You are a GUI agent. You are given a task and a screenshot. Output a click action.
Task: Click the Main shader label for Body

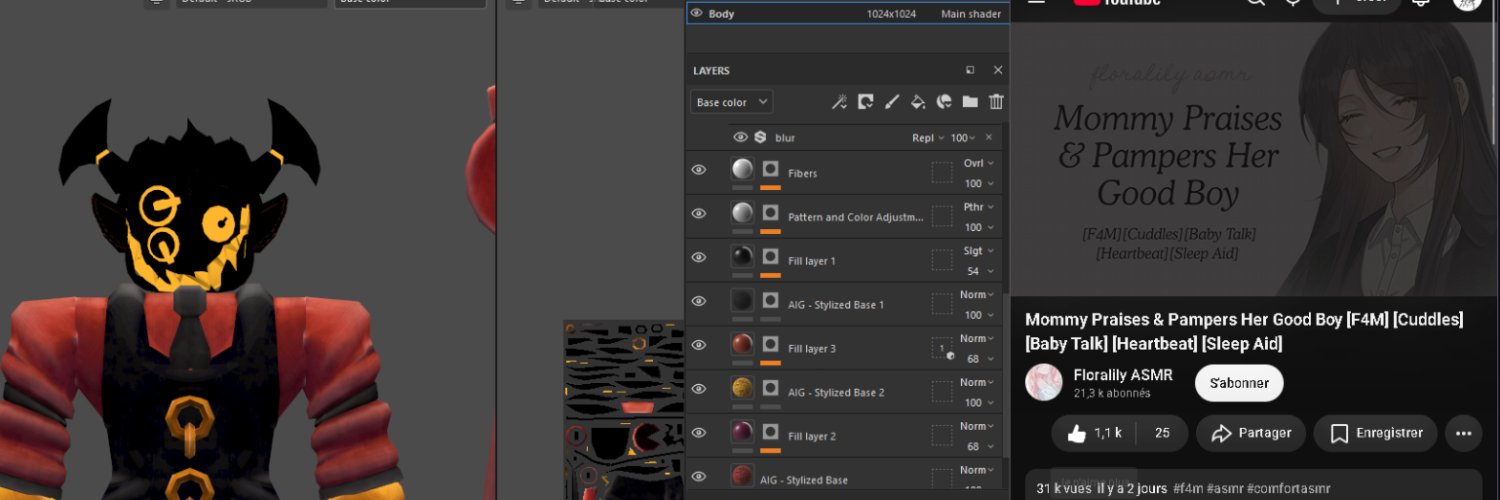tap(971, 14)
